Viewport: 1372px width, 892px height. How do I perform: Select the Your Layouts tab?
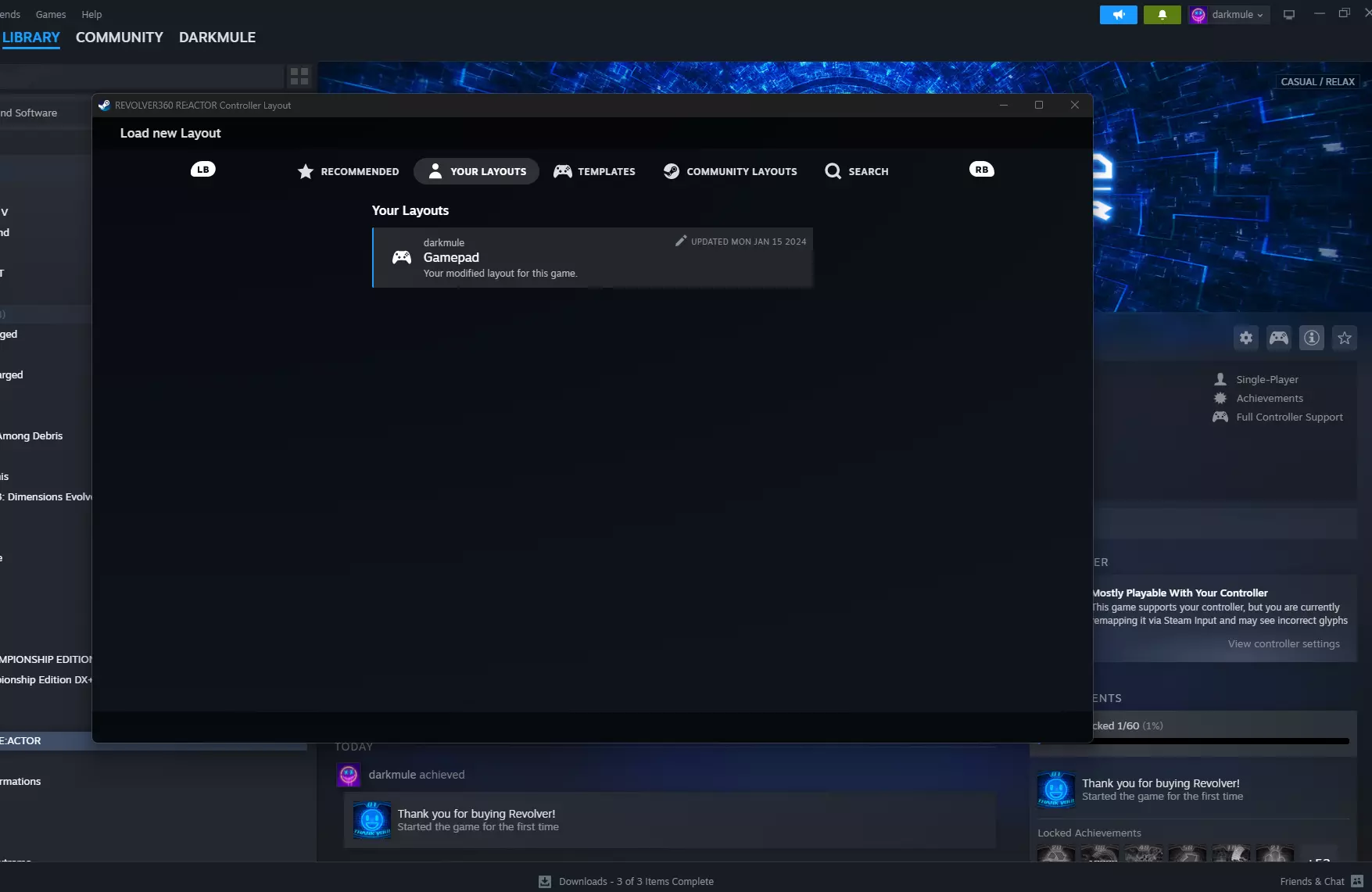477,171
